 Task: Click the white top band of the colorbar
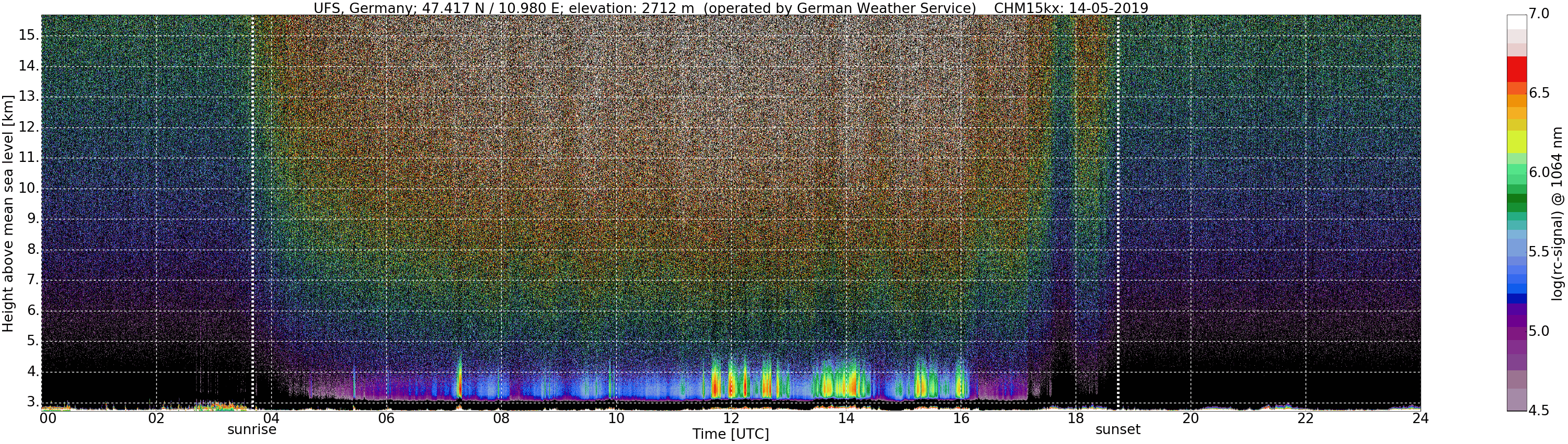coord(1517,22)
